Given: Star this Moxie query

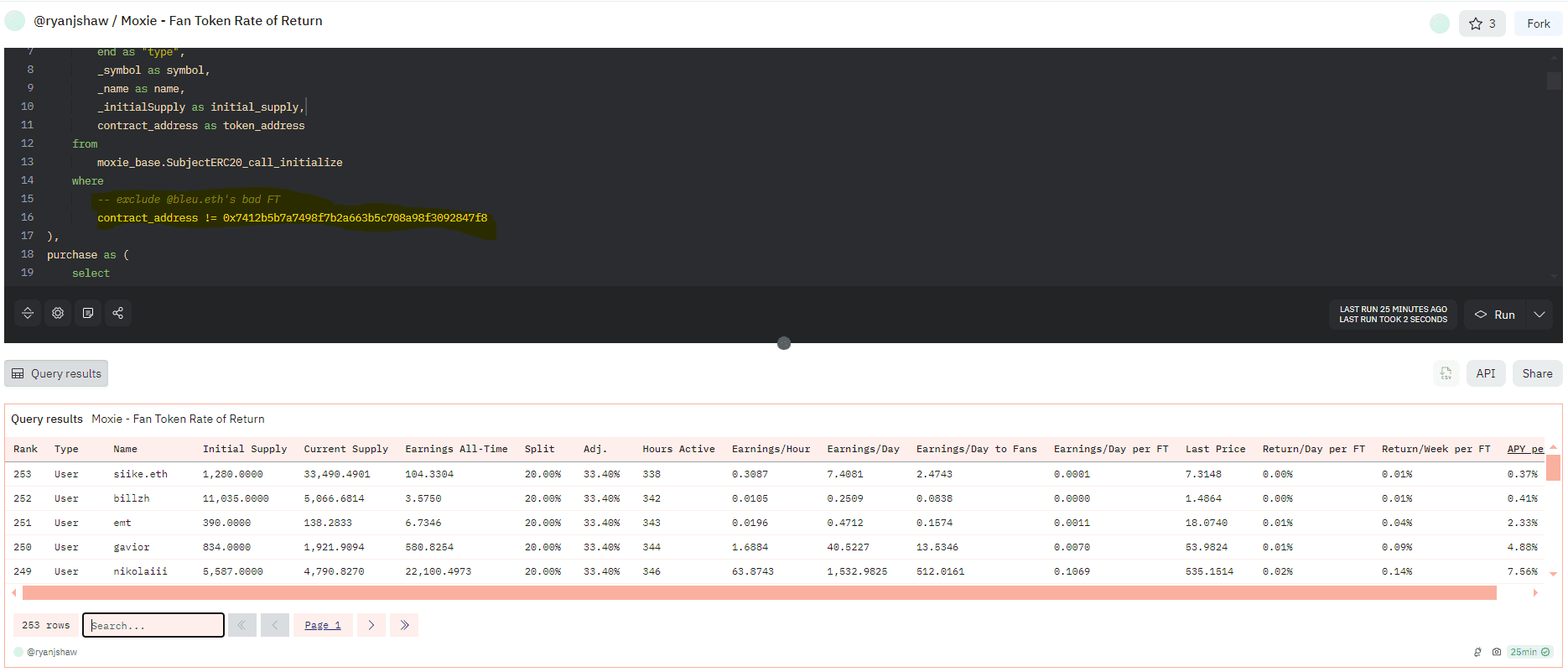Looking at the screenshot, I should [1482, 23].
